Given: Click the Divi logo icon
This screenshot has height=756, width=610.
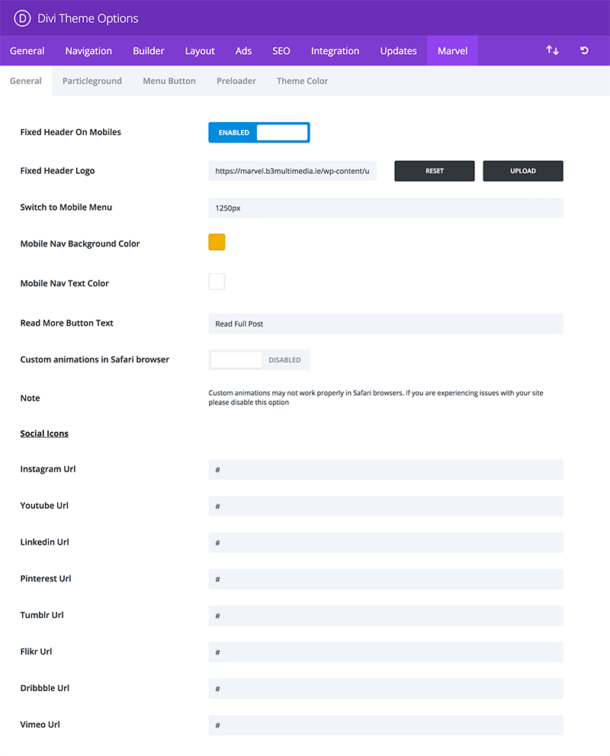Looking at the screenshot, I should pos(22,18).
